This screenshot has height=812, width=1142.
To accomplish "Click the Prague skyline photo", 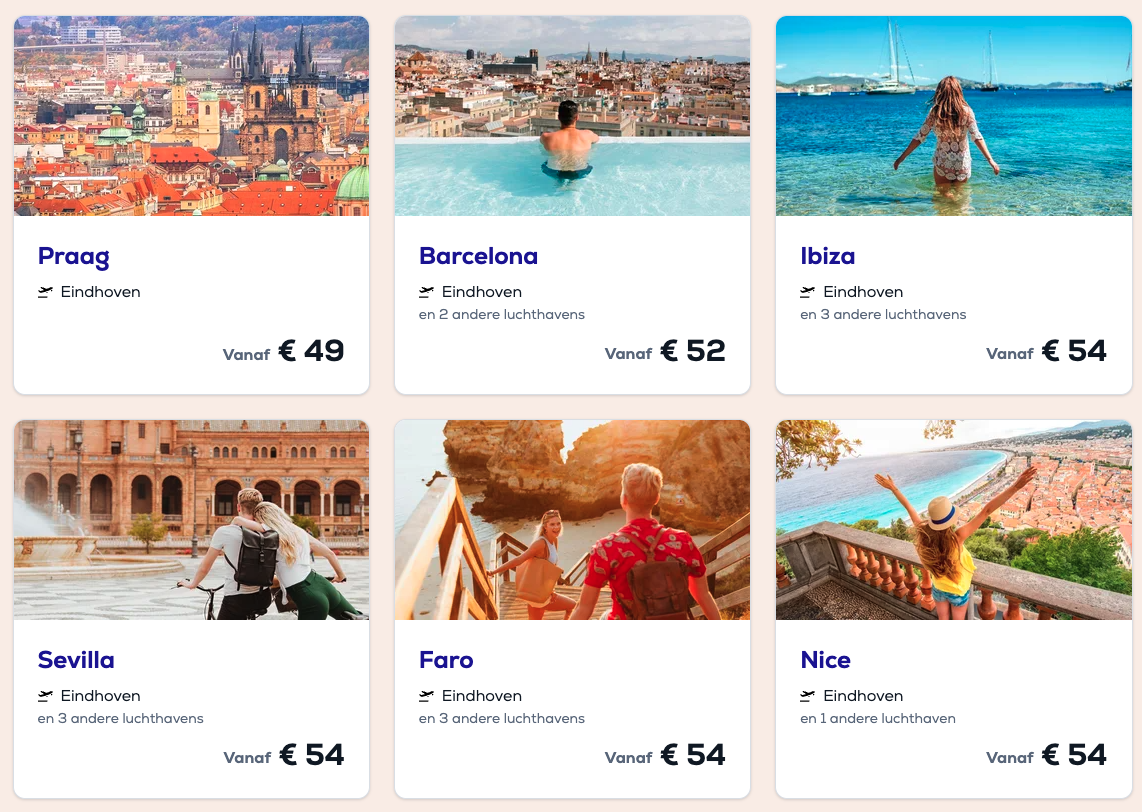I will tap(191, 116).
